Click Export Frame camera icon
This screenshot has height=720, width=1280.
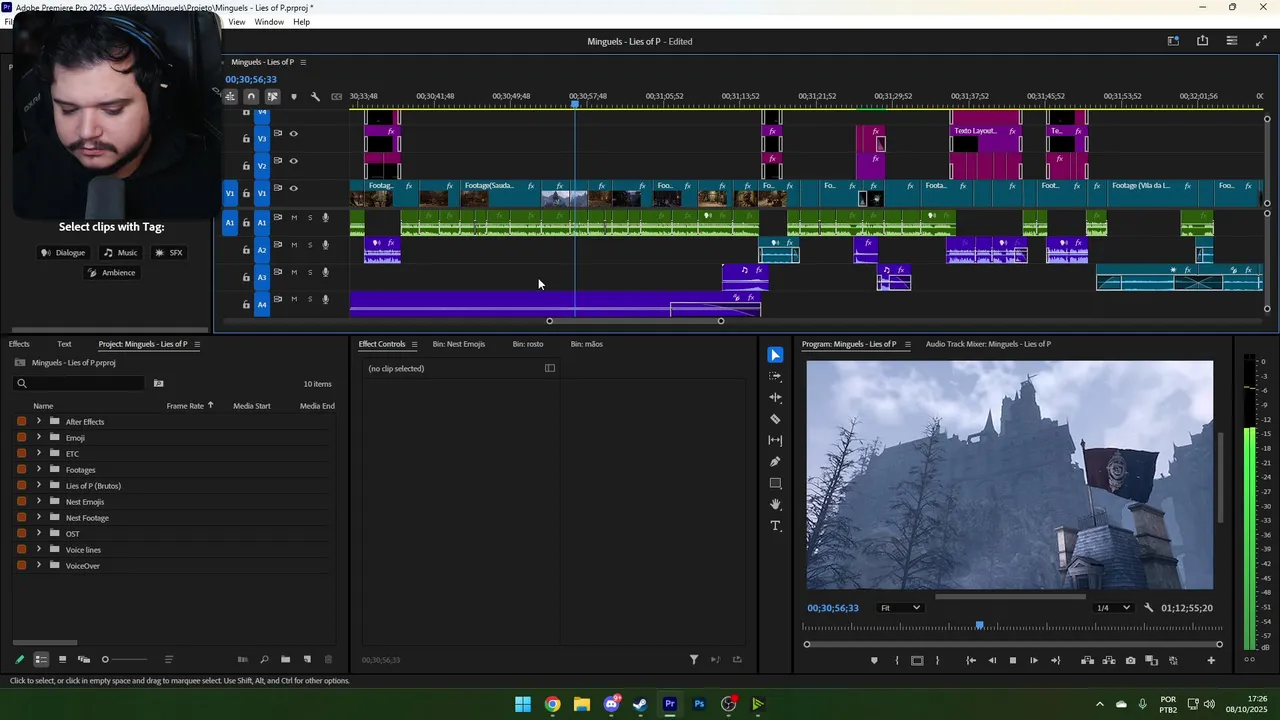coord(1130,660)
